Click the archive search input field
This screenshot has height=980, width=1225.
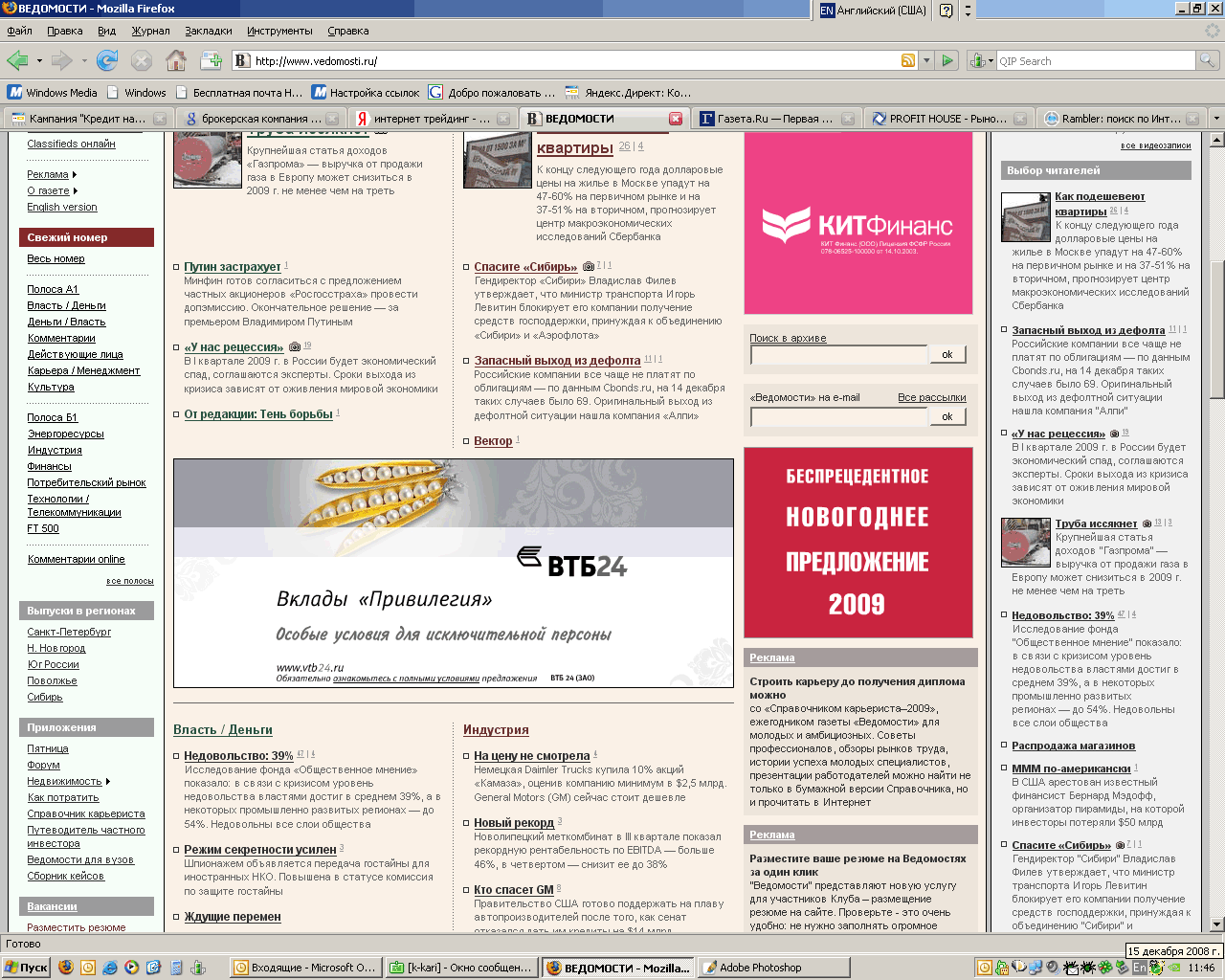(x=839, y=355)
